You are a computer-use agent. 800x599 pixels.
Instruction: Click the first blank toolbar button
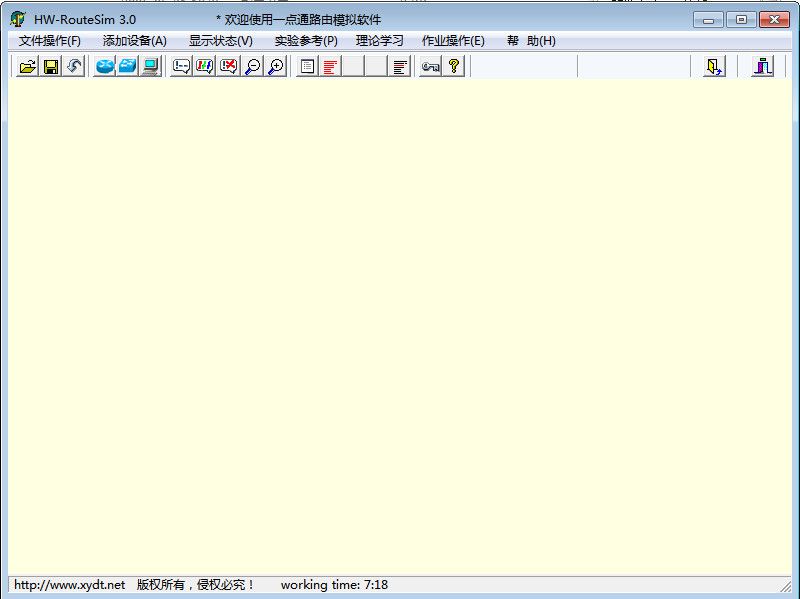point(353,66)
